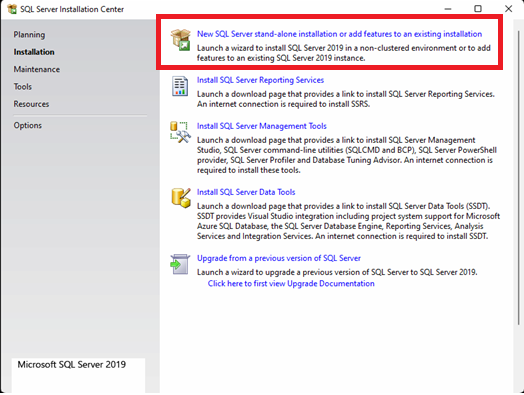Open the Upgrade Documentation link

(x=291, y=284)
